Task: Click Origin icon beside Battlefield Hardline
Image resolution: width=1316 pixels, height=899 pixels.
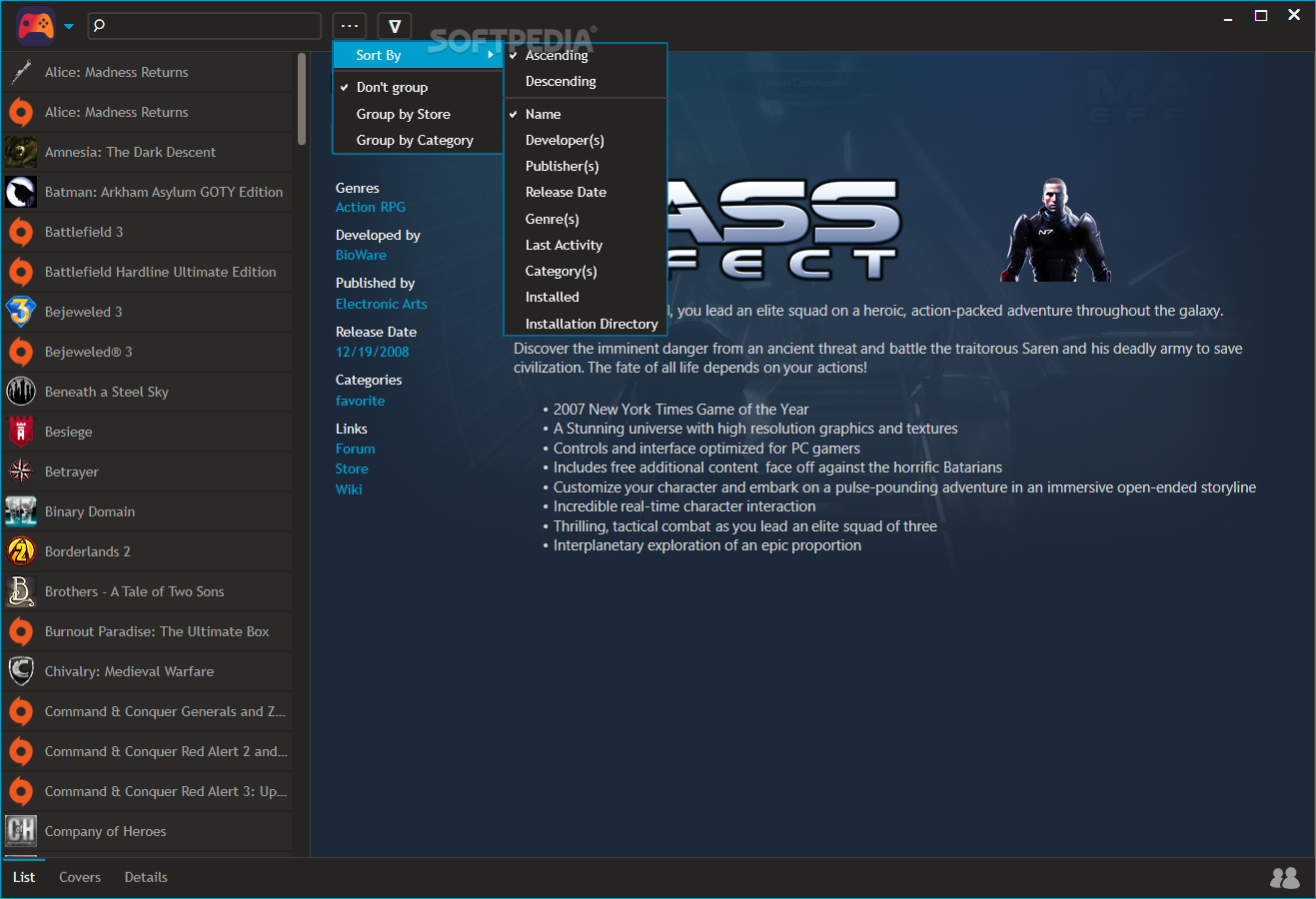Action: point(21,272)
